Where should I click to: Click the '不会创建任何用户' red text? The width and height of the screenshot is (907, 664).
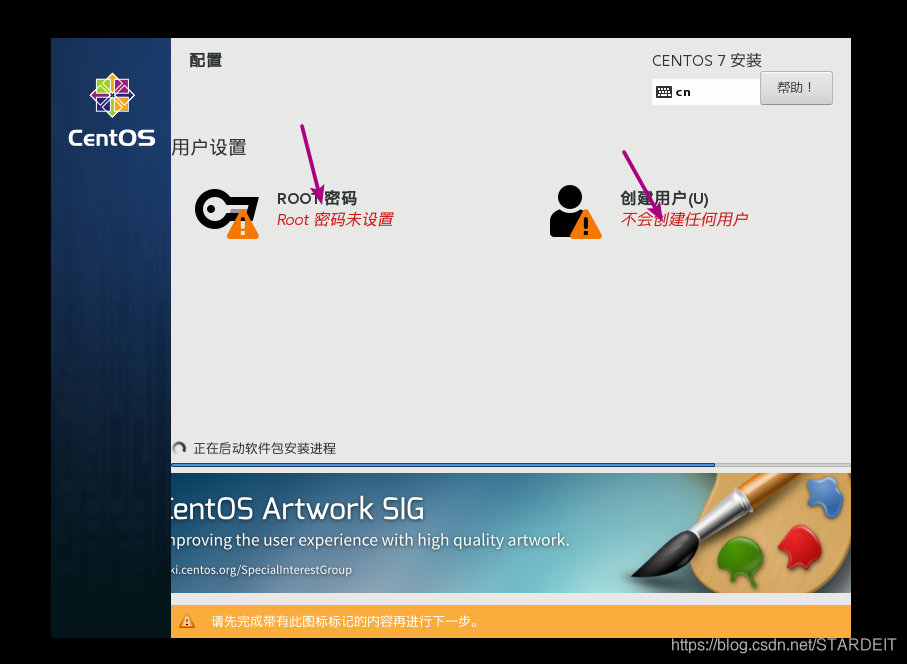click(684, 219)
